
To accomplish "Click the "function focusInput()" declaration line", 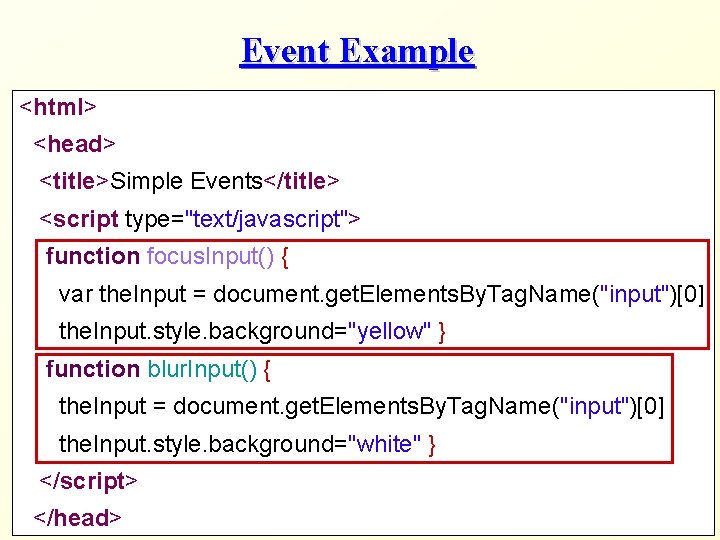I will (x=167, y=257).
